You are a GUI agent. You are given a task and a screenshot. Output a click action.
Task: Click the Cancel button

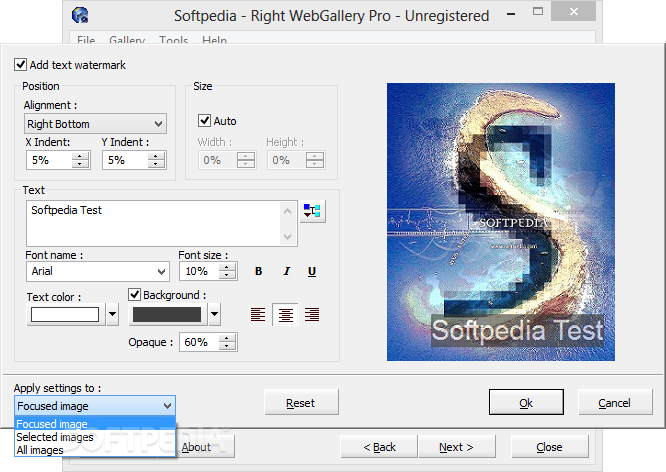pos(615,402)
